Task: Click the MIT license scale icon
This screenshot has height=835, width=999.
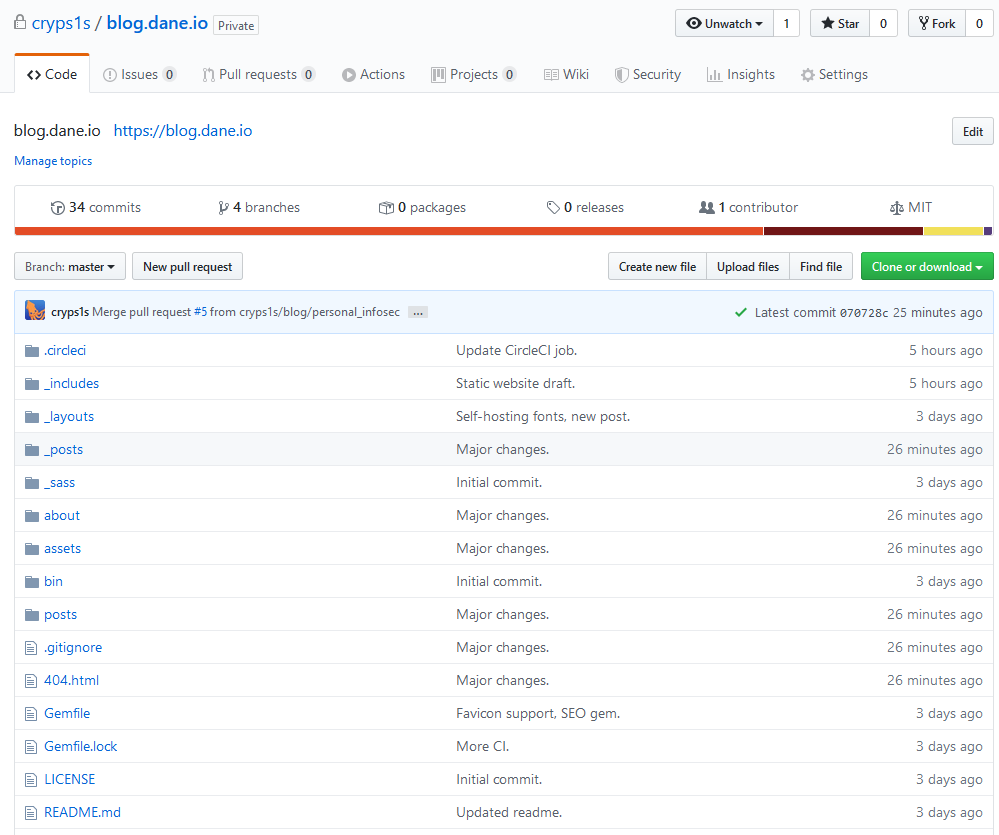Action: tap(896, 208)
